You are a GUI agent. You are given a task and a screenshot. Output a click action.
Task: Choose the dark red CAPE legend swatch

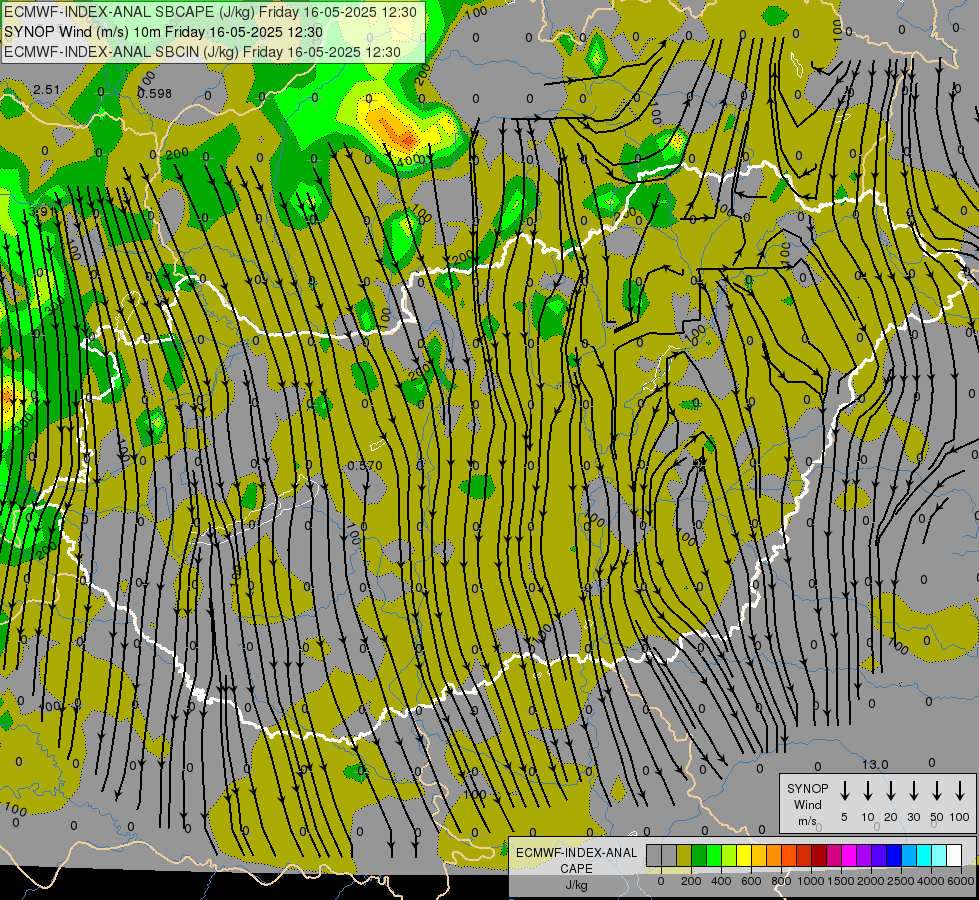820,856
